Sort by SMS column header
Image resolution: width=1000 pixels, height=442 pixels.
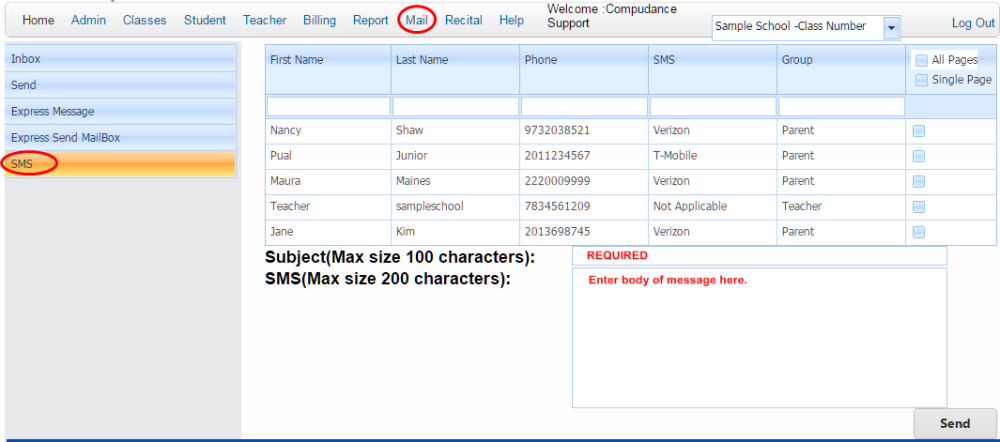(x=713, y=69)
